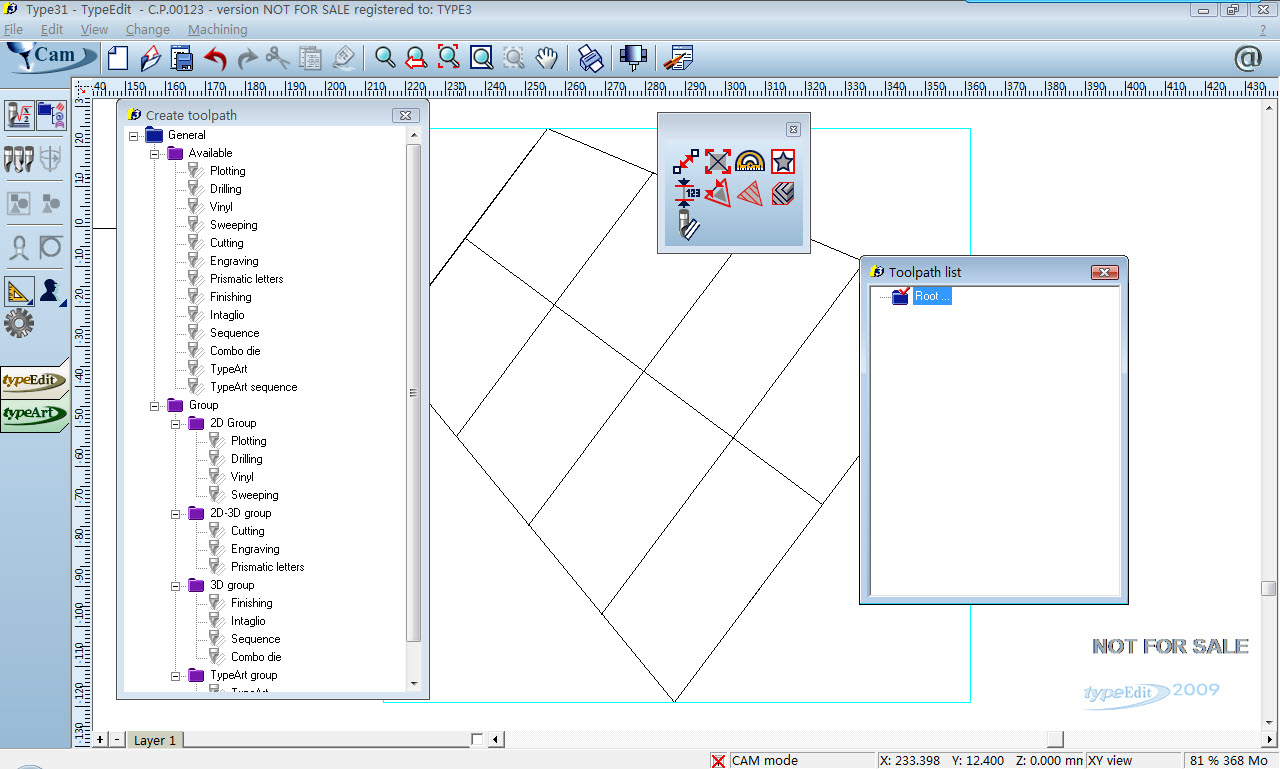This screenshot has width=1280, height=769.
Task: Collapse the 3D group node
Action: pos(175,585)
